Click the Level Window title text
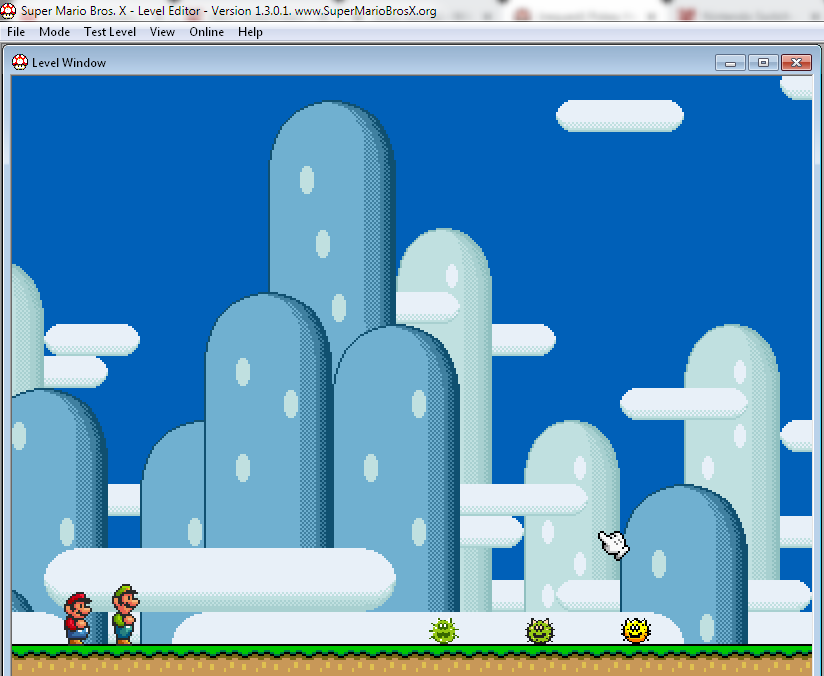Viewport: 824px width, 676px height. point(69,63)
